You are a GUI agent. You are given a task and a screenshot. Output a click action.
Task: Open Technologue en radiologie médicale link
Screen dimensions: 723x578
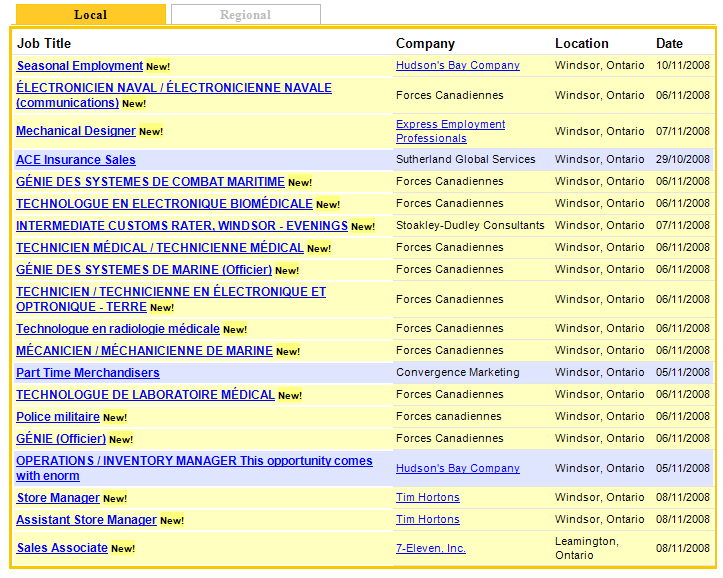(x=118, y=329)
